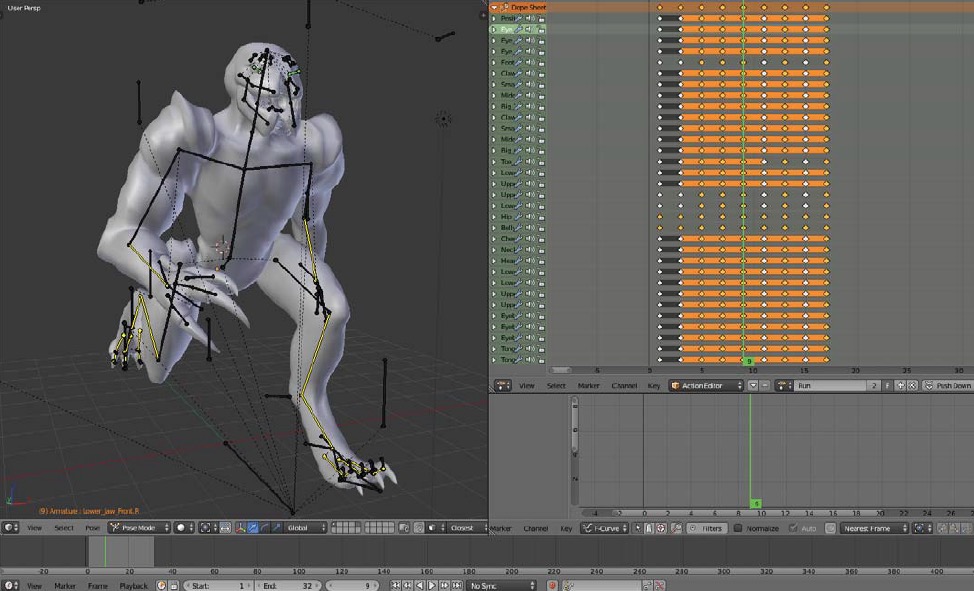The height and width of the screenshot is (591, 974).
Task: Click the translate manipulator arrow icon
Action: [253, 528]
